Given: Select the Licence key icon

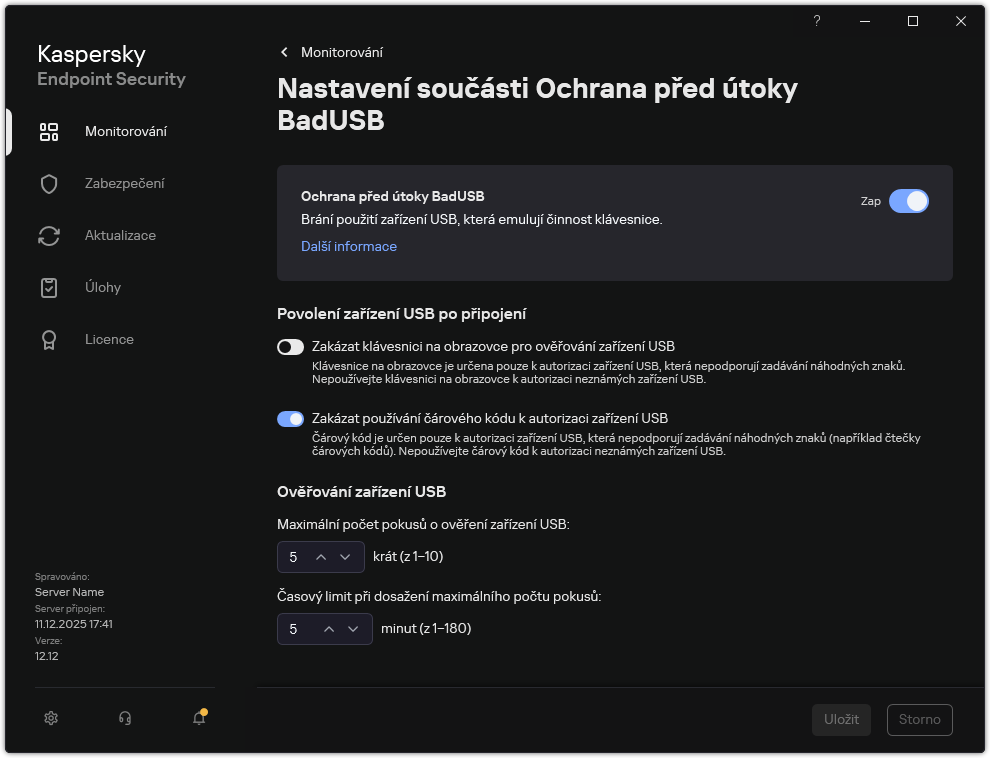Looking at the screenshot, I should 49,339.
